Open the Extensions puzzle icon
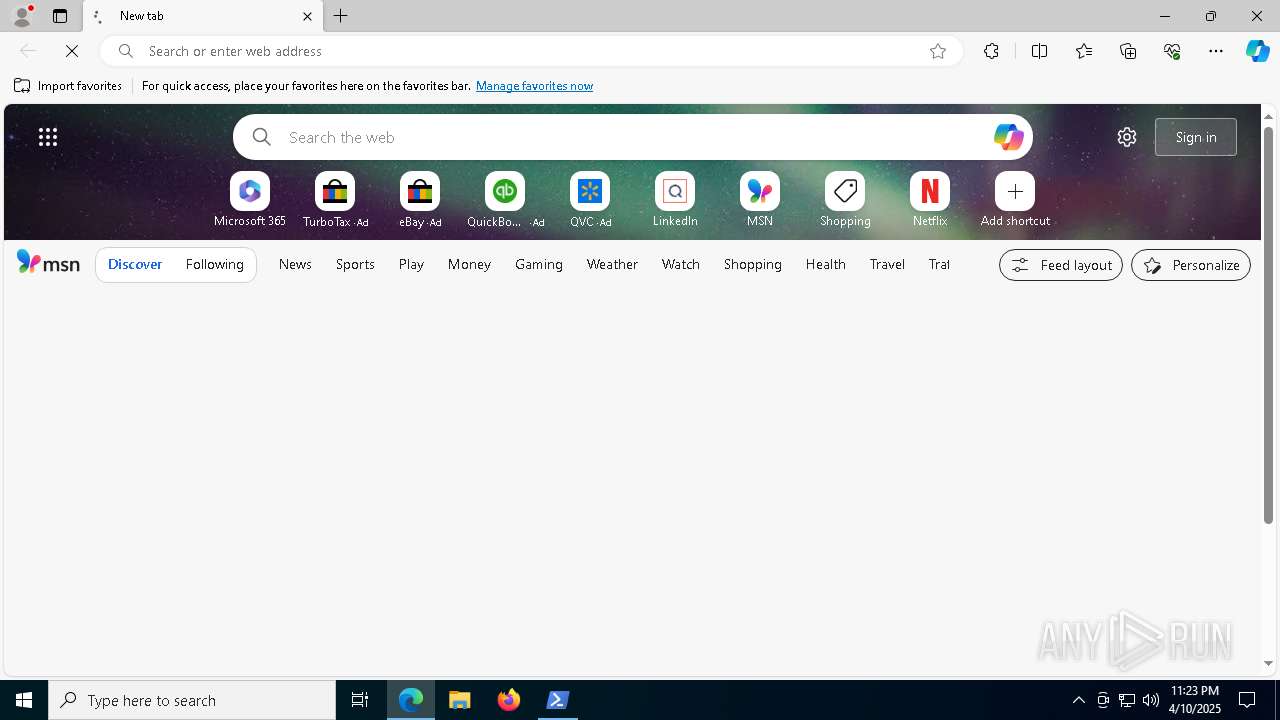Image resolution: width=1280 pixels, height=720 pixels. coord(991,51)
